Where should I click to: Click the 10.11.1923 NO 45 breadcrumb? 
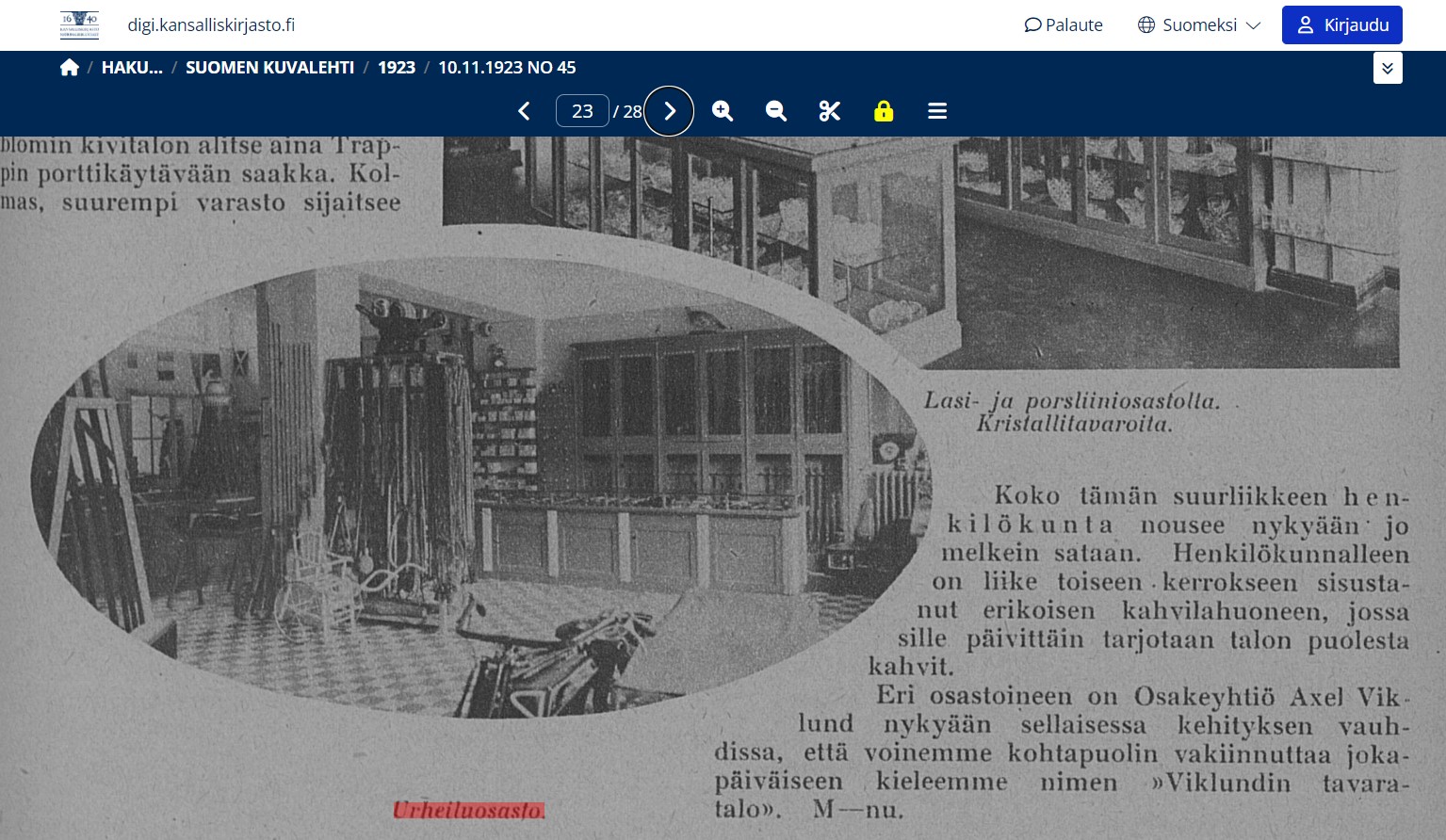coord(507,68)
